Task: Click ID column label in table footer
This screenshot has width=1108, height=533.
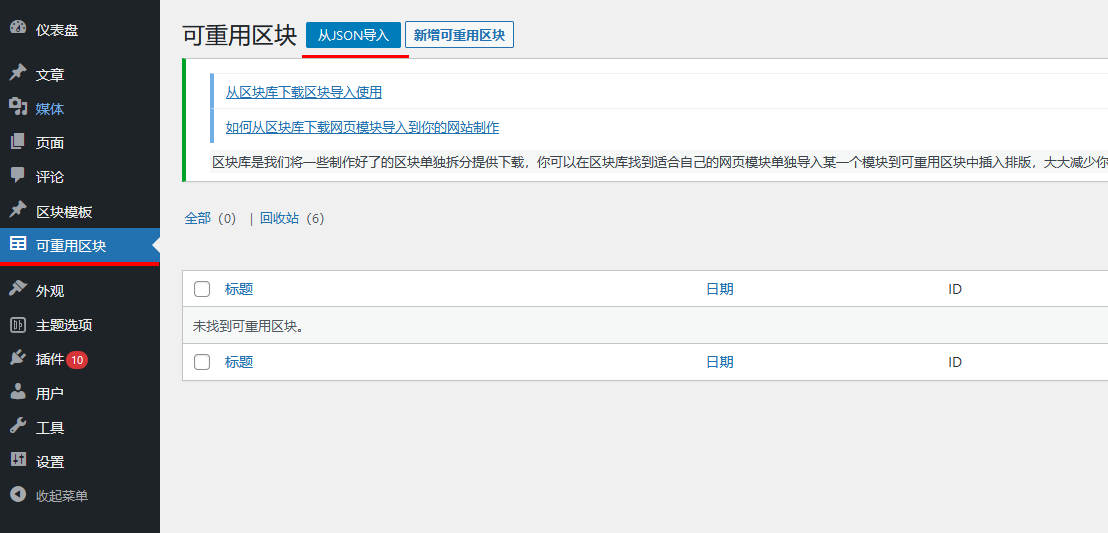Action: point(955,362)
